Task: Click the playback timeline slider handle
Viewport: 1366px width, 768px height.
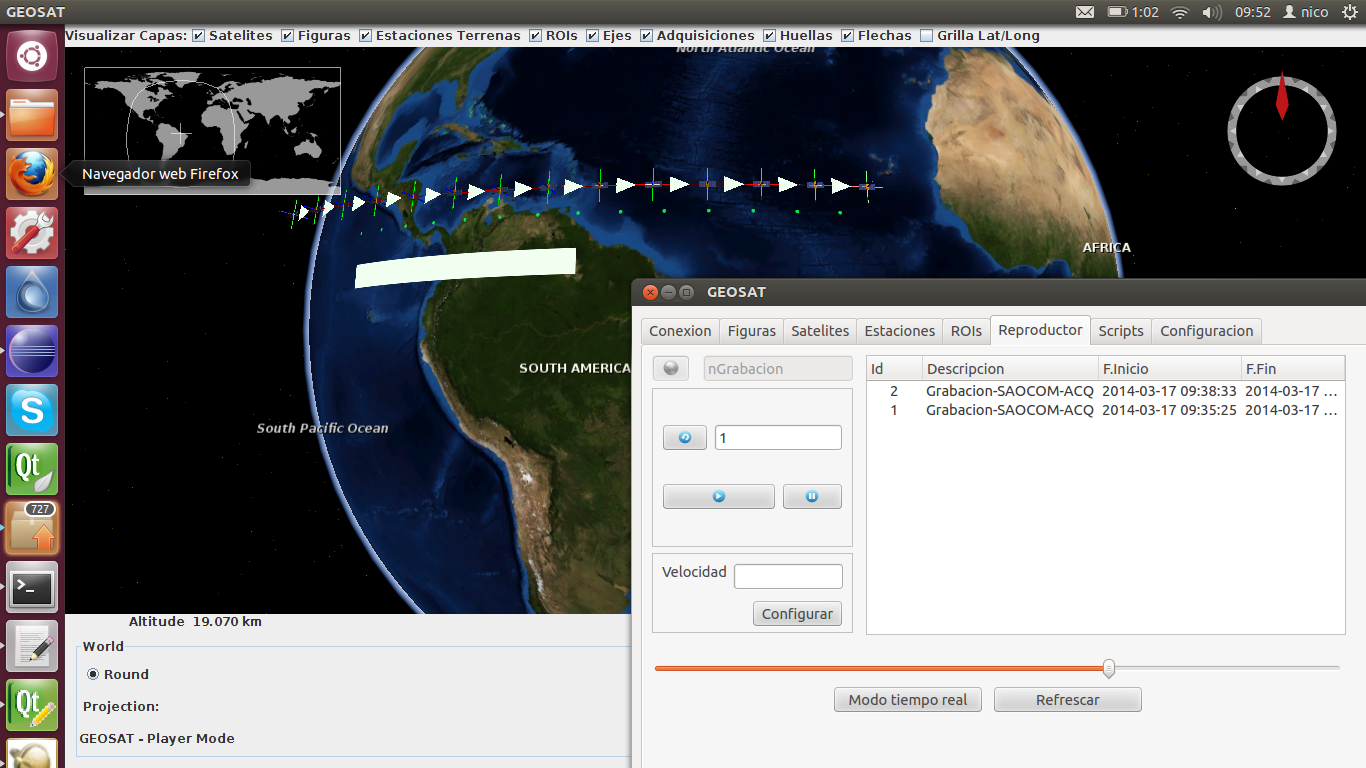Action: pos(1108,668)
